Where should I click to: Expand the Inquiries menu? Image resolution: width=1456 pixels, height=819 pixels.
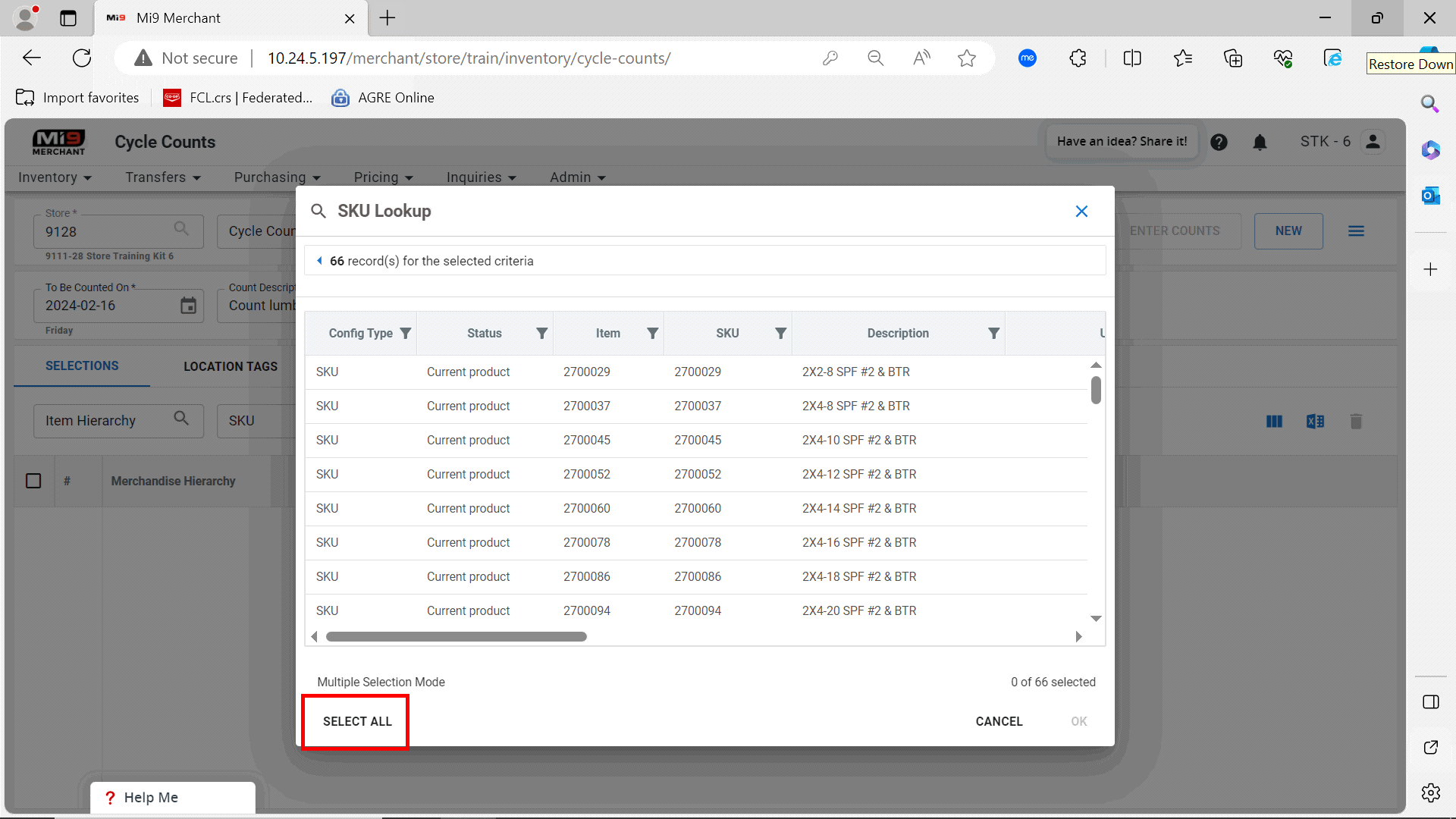481,177
